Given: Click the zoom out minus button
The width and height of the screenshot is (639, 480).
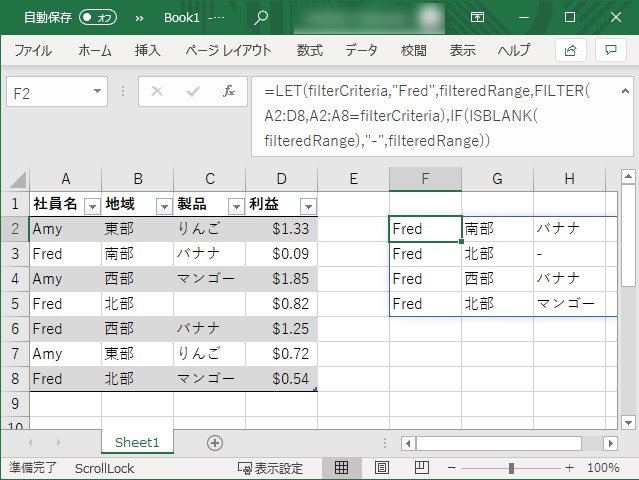Looking at the screenshot, I should pos(451,468).
